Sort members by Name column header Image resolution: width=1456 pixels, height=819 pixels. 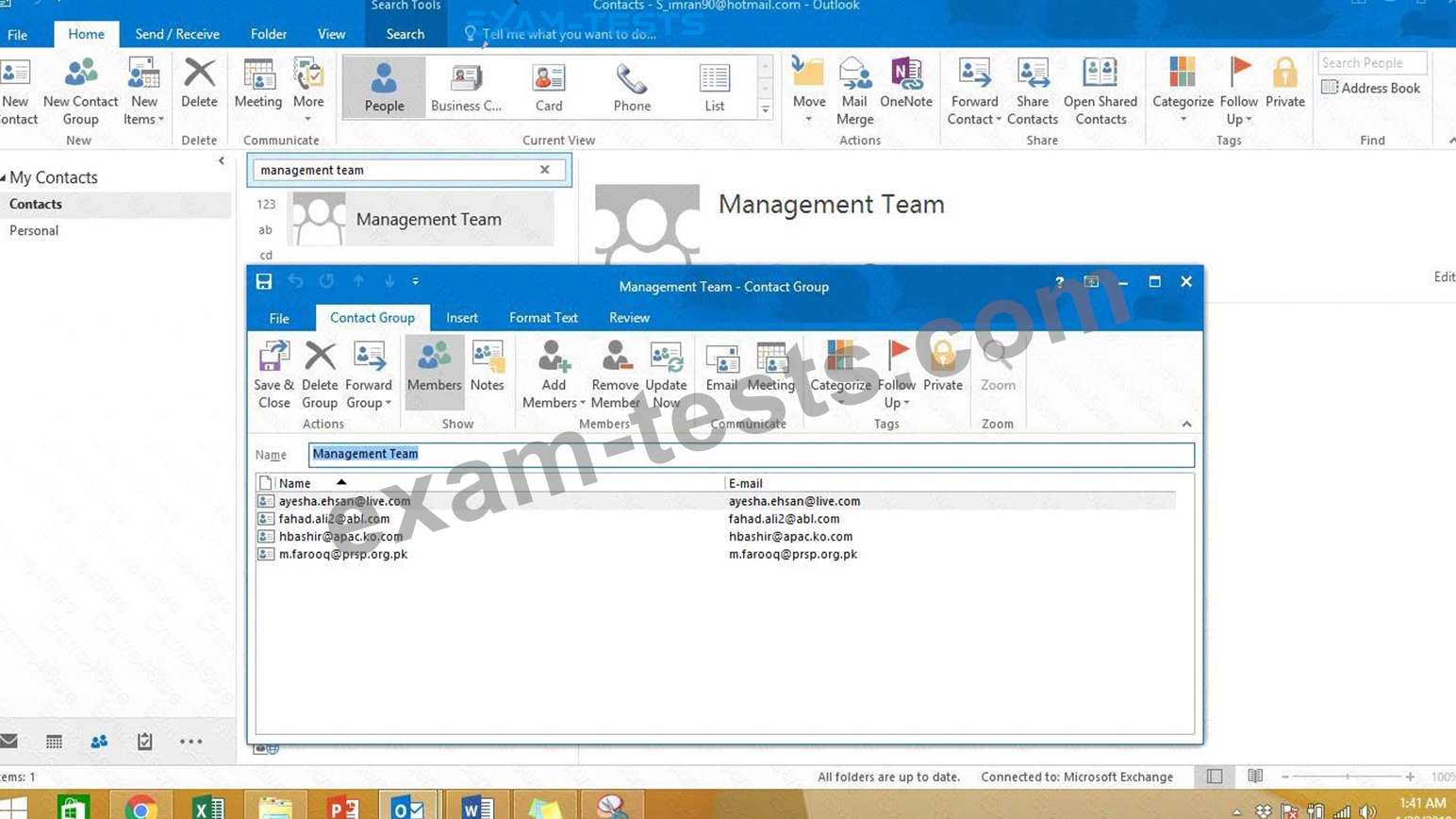(x=498, y=483)
